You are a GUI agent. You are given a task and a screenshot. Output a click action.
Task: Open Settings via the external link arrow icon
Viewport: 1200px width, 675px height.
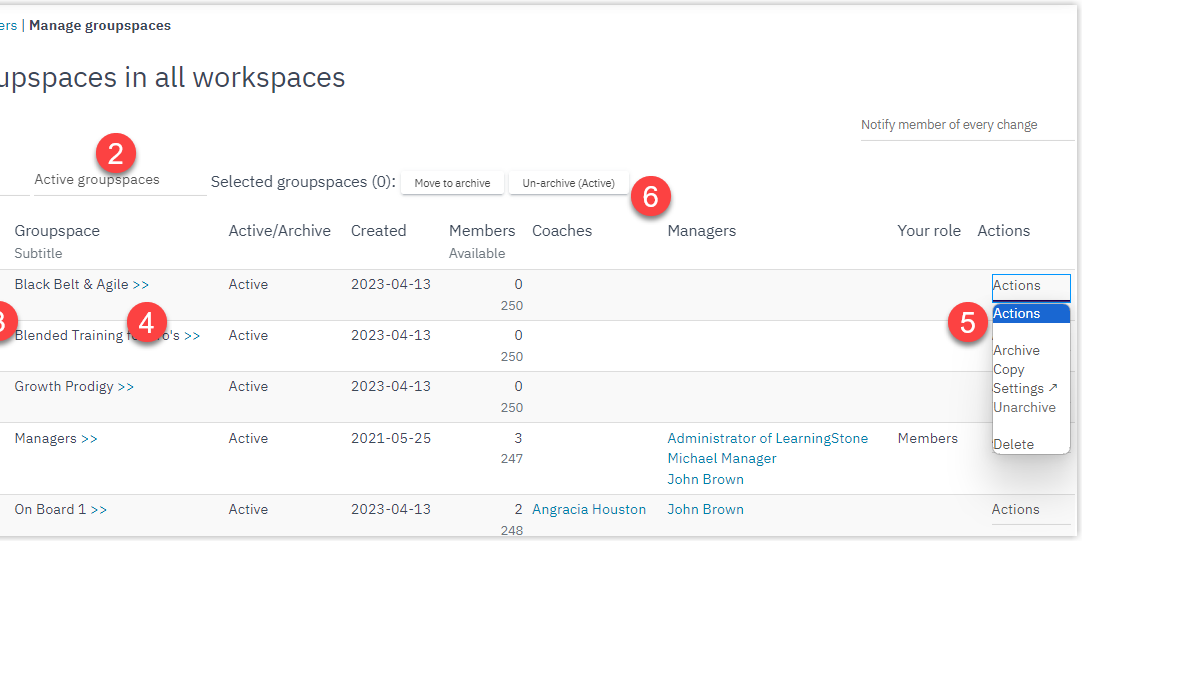tap(1054, 387)
